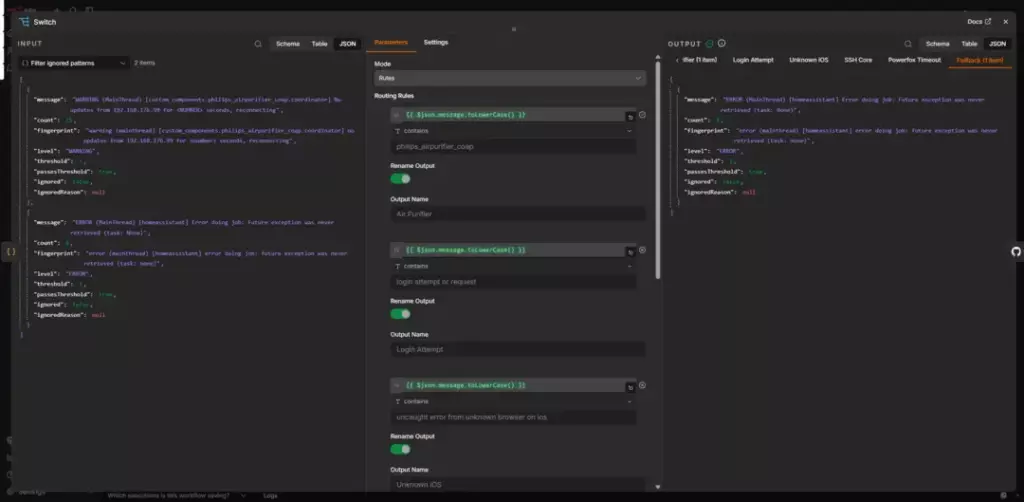
Task: Open the SSH Core output branch
Action: [x=858, y=60]
